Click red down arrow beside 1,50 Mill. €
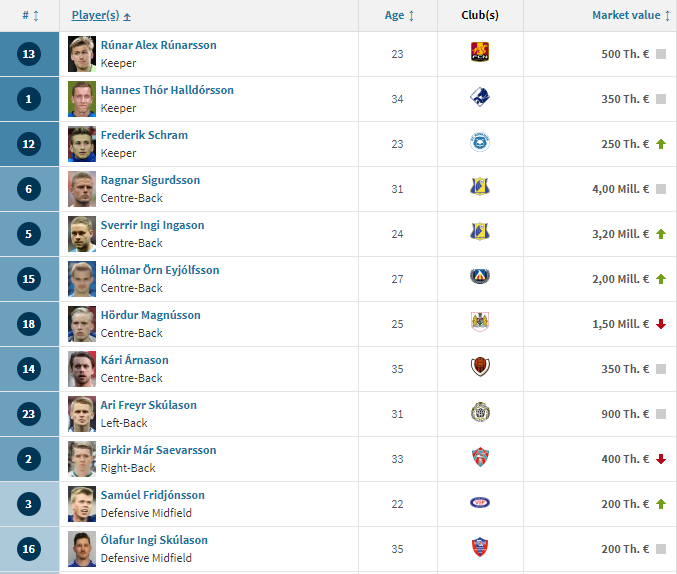 pyautogui.click(x=661, y=324)
